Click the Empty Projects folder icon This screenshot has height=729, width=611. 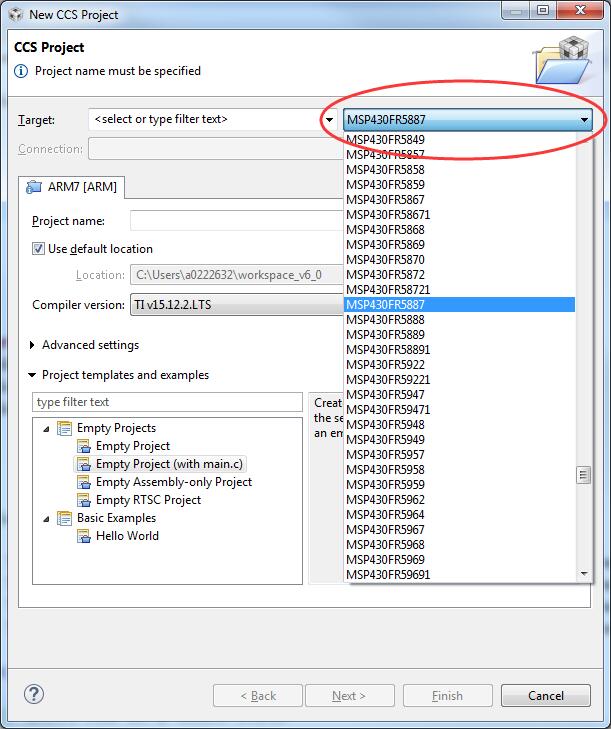click(64, 428)
